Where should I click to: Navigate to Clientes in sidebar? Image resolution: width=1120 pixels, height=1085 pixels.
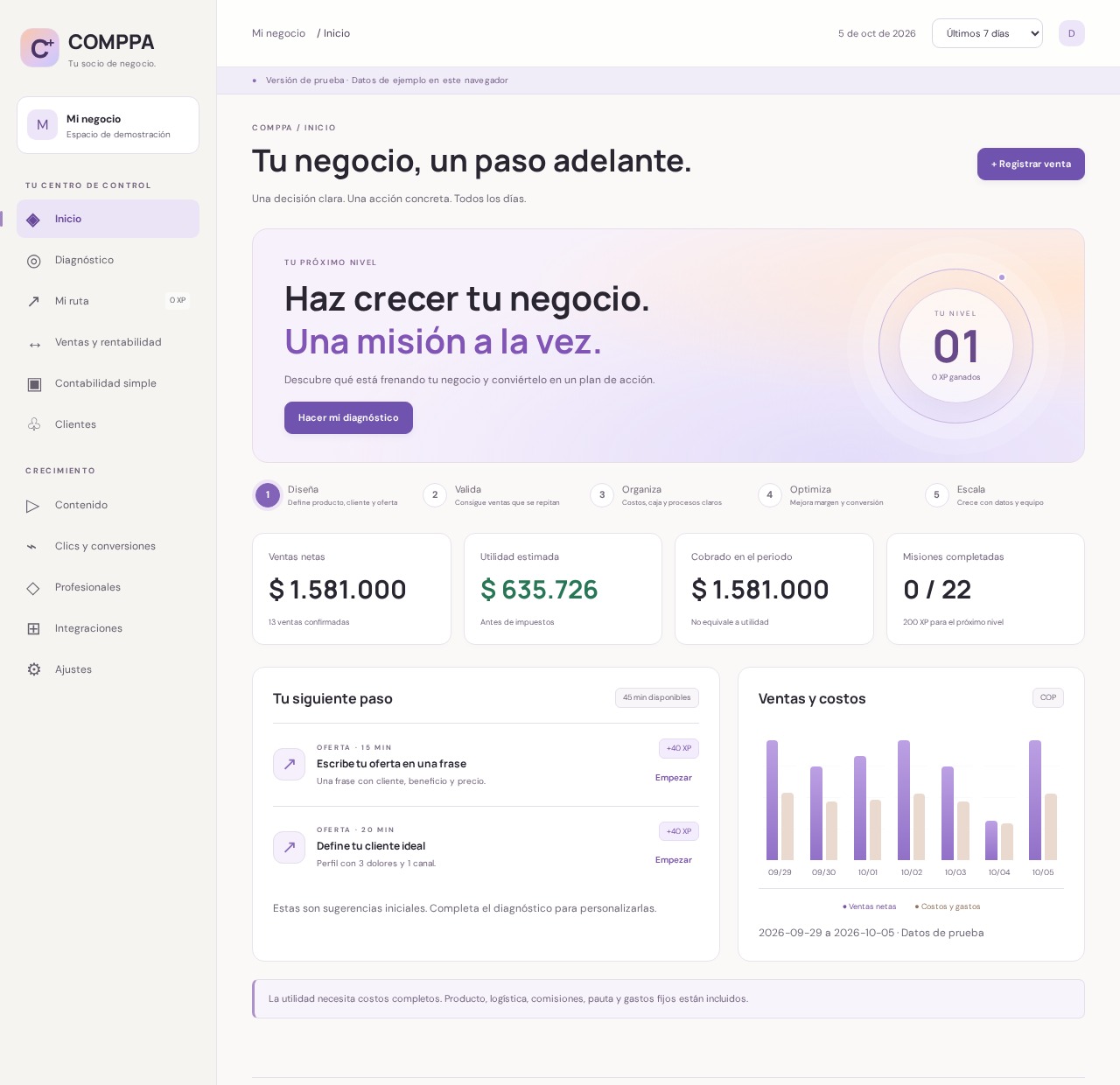click(x=108, y=425)
